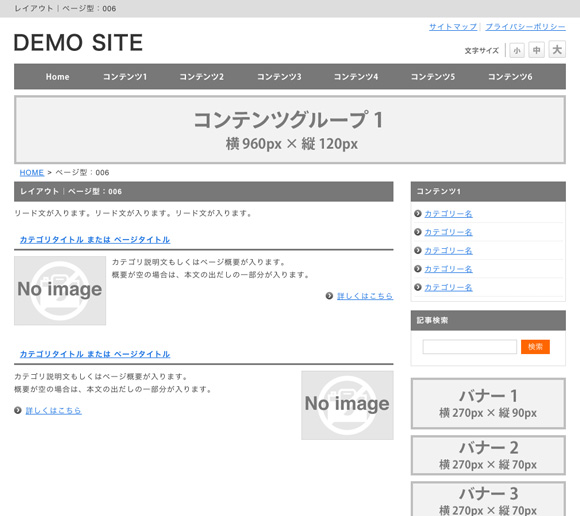The height and width of the screenshot is (516, 580).
Task: Click the orange 検索 button
Action: 535,347
